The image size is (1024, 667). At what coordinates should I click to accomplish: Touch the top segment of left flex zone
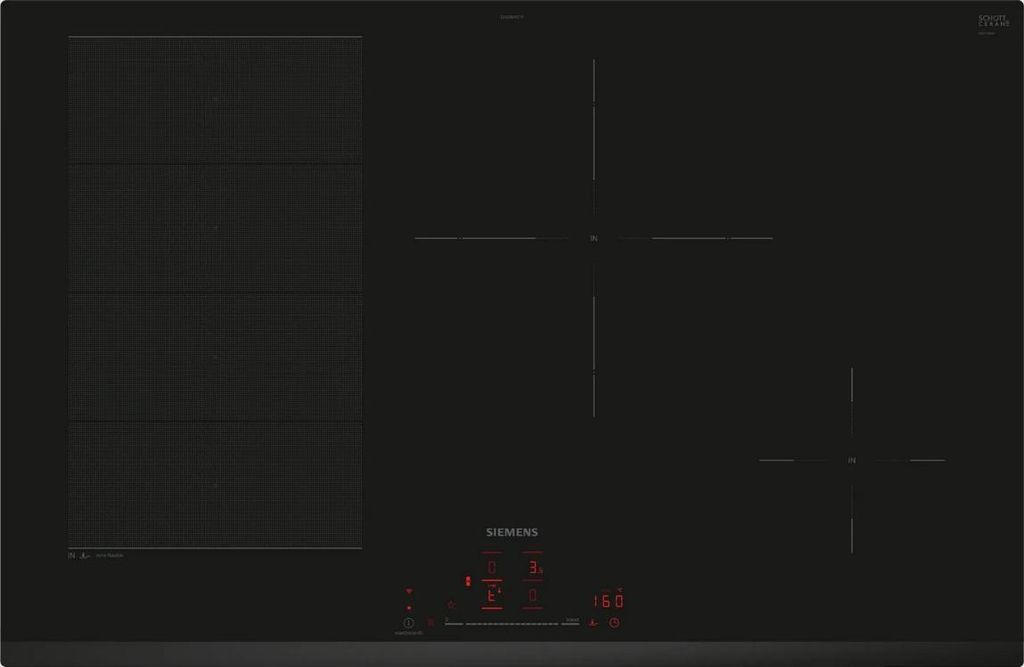point(215,101)
